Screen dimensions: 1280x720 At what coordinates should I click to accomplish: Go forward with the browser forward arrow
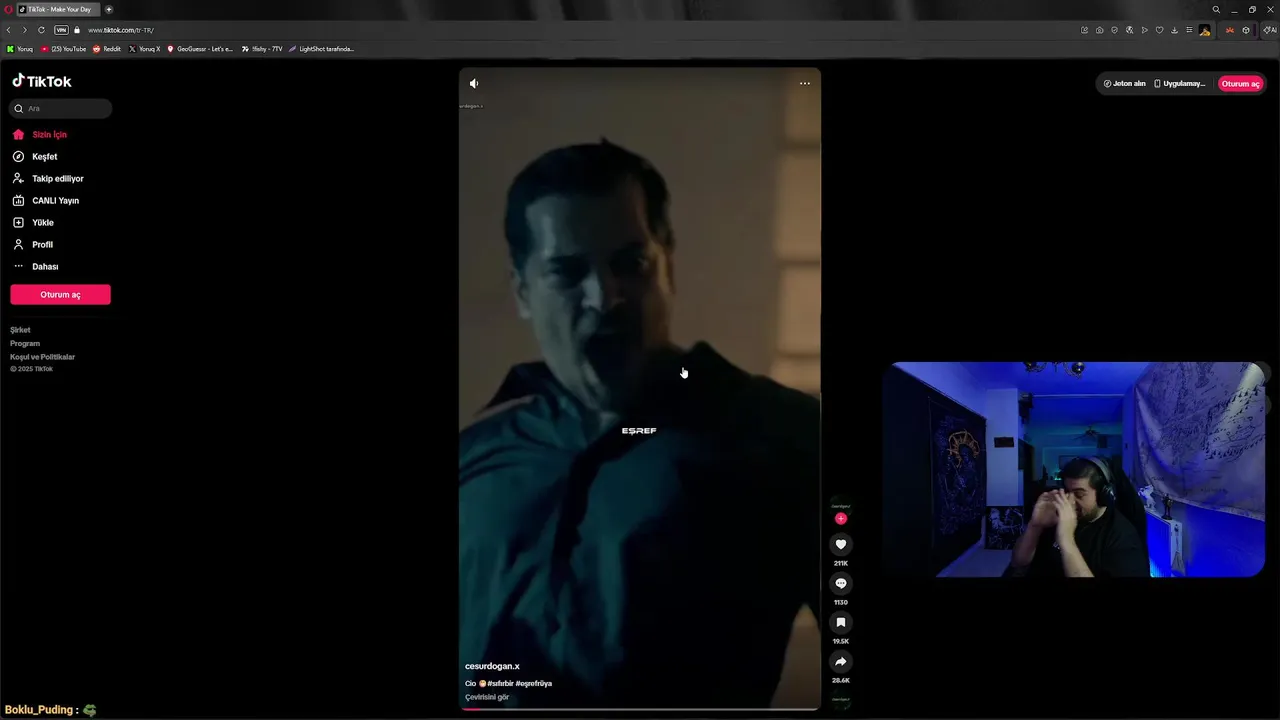pos(25,30)
